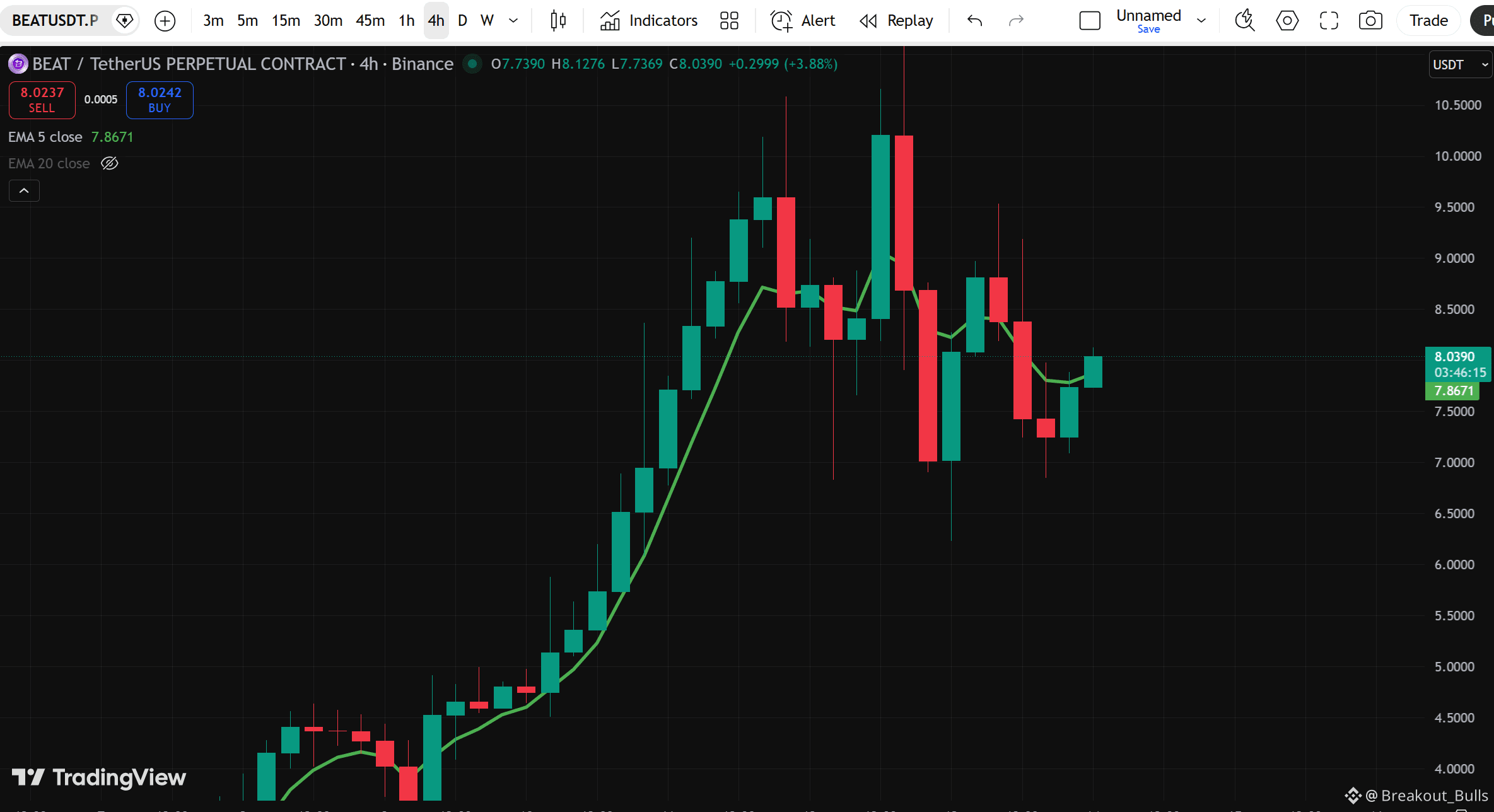Choose the 45m timeframe
Image resolution: width=1494 pixels, height=812 pixels.
tap(370, 21)
